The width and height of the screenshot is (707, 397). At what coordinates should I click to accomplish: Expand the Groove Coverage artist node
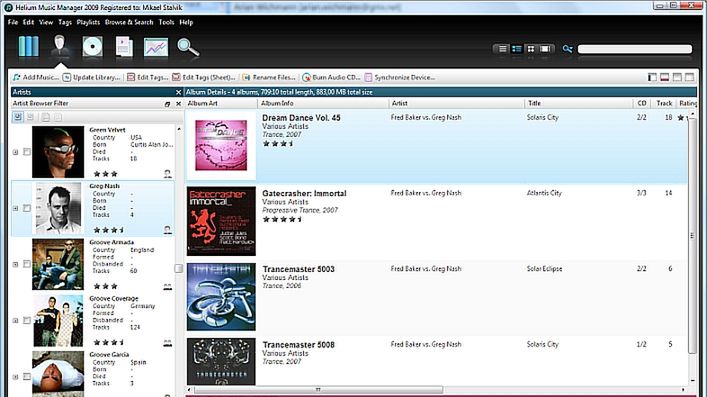point(15,320)
